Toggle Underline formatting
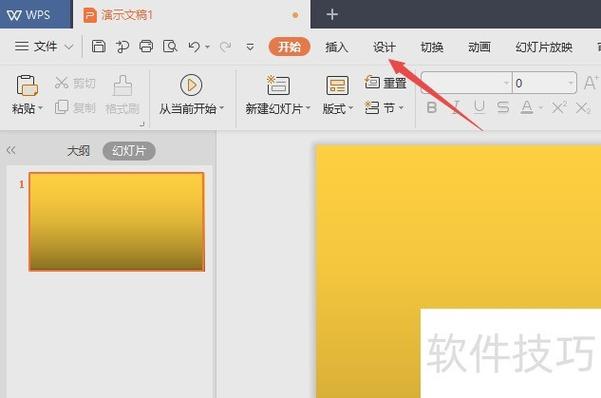Viewport: 601px width, 398px height. (479, 108)
